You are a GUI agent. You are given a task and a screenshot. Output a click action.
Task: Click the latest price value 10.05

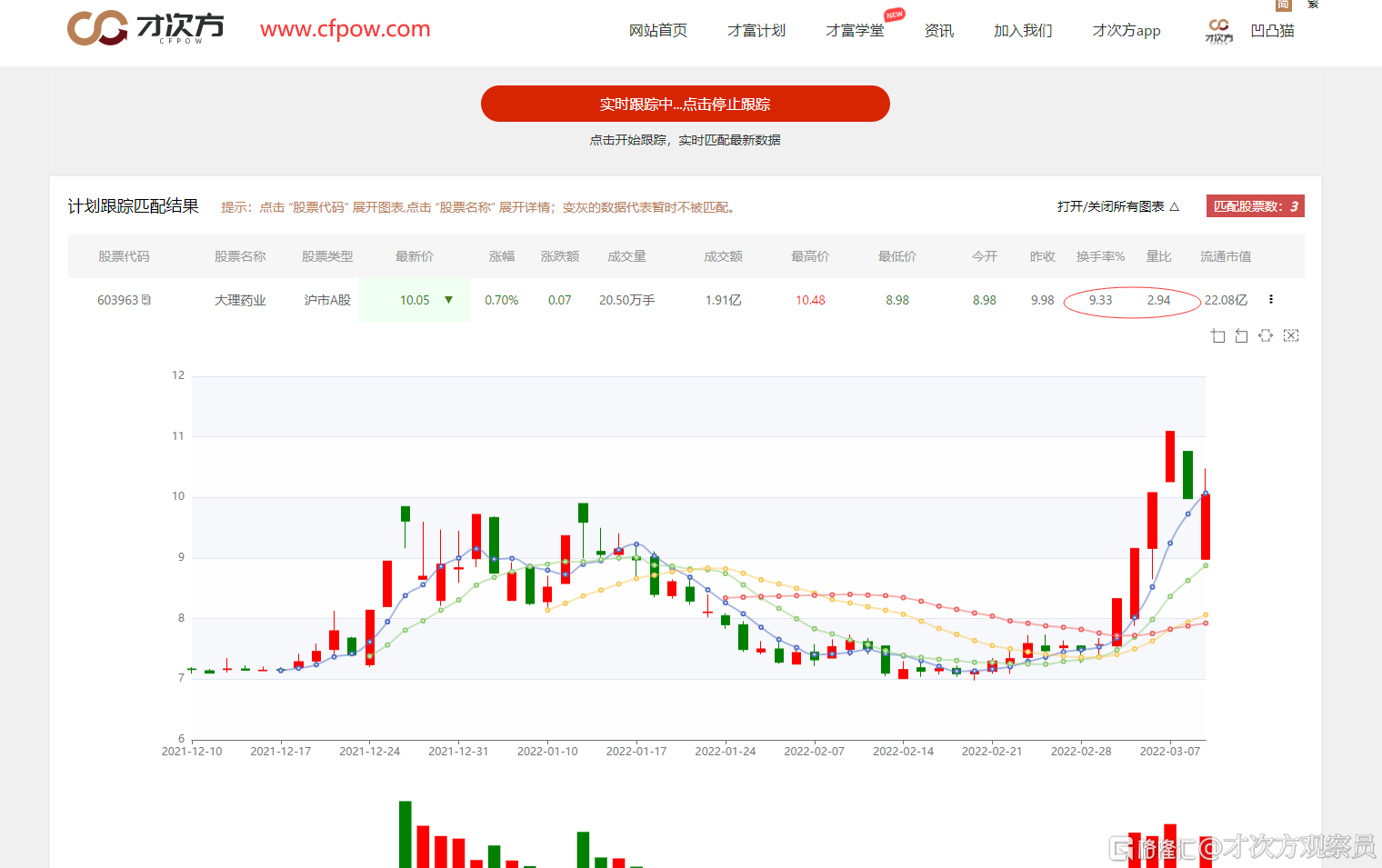pyautogui.click(x=415, y=300)
